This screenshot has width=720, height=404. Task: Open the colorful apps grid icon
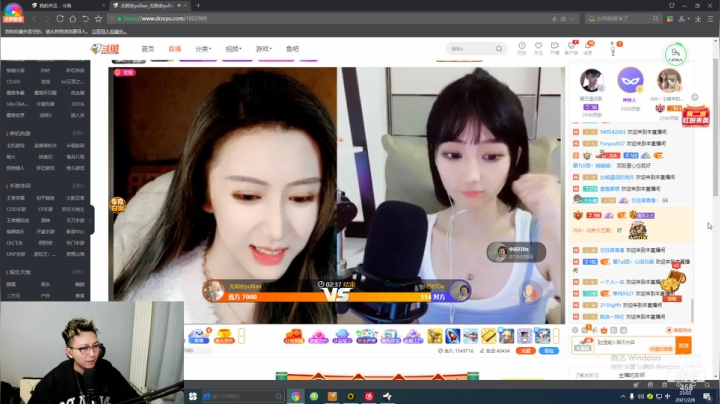[x=670, y=19]
